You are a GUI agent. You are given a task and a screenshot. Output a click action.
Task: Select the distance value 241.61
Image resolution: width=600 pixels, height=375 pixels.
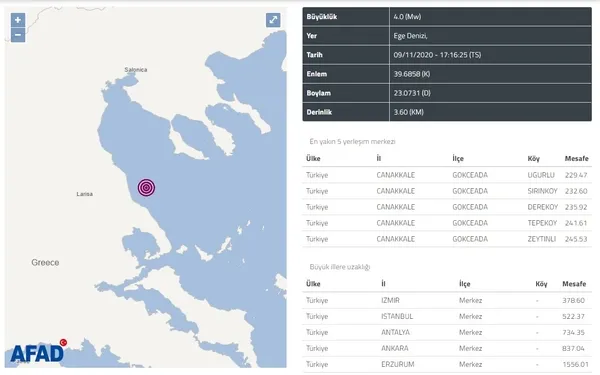pyautogui.click(x=576, y=223)
